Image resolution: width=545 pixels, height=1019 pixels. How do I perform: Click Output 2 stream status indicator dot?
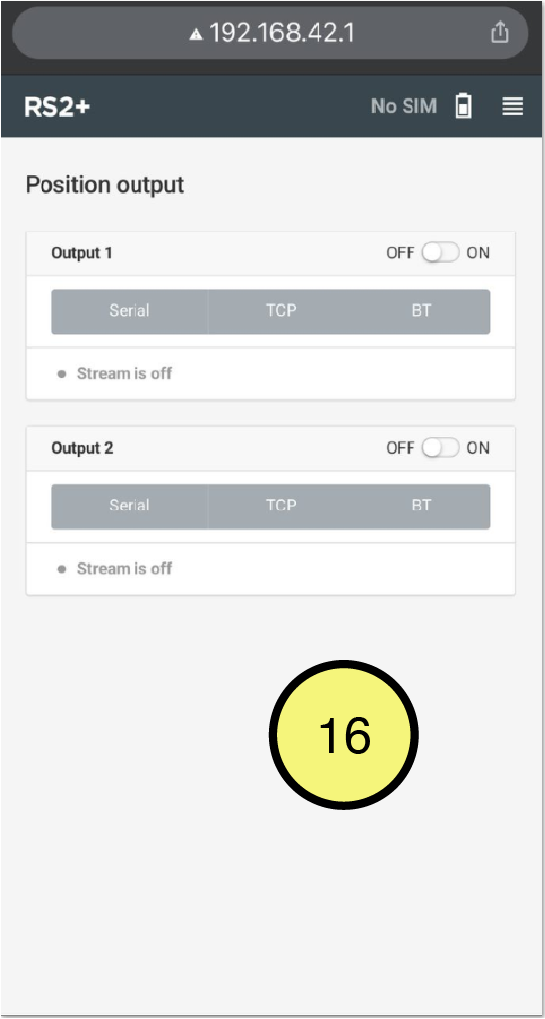62,569
